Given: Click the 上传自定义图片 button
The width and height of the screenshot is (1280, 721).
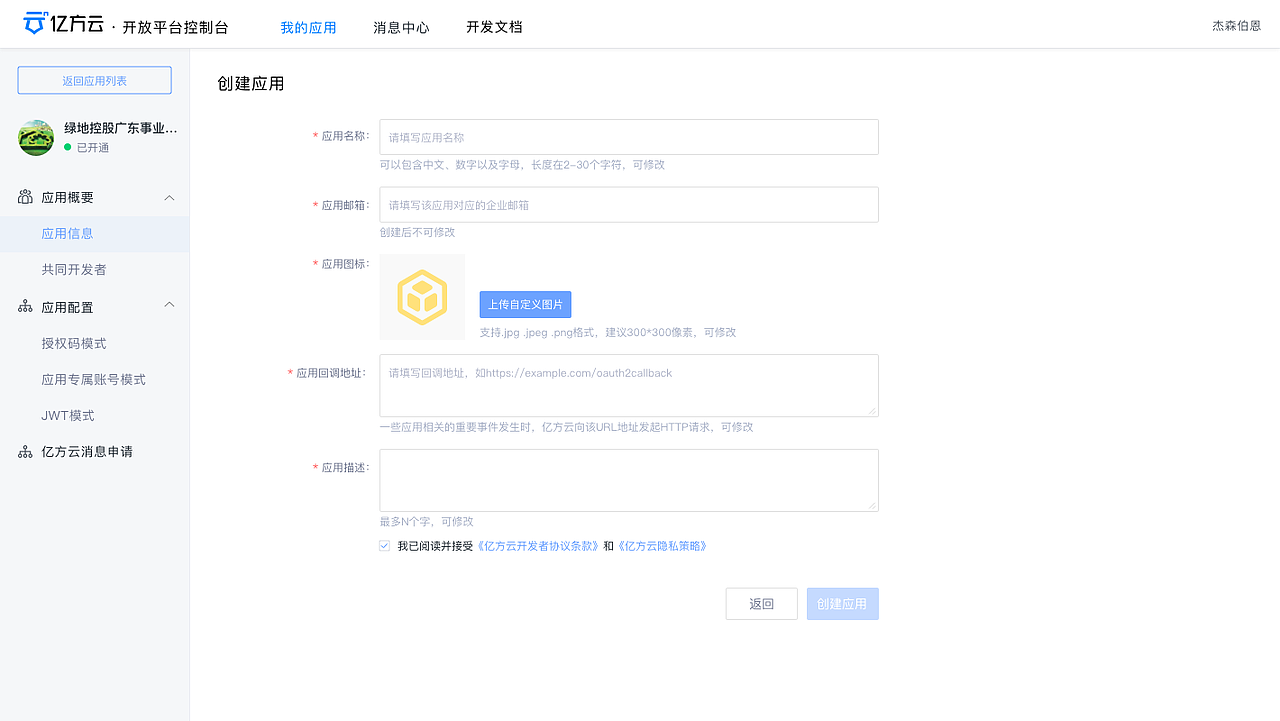Looking at the screenshot, I should (525, 304).
